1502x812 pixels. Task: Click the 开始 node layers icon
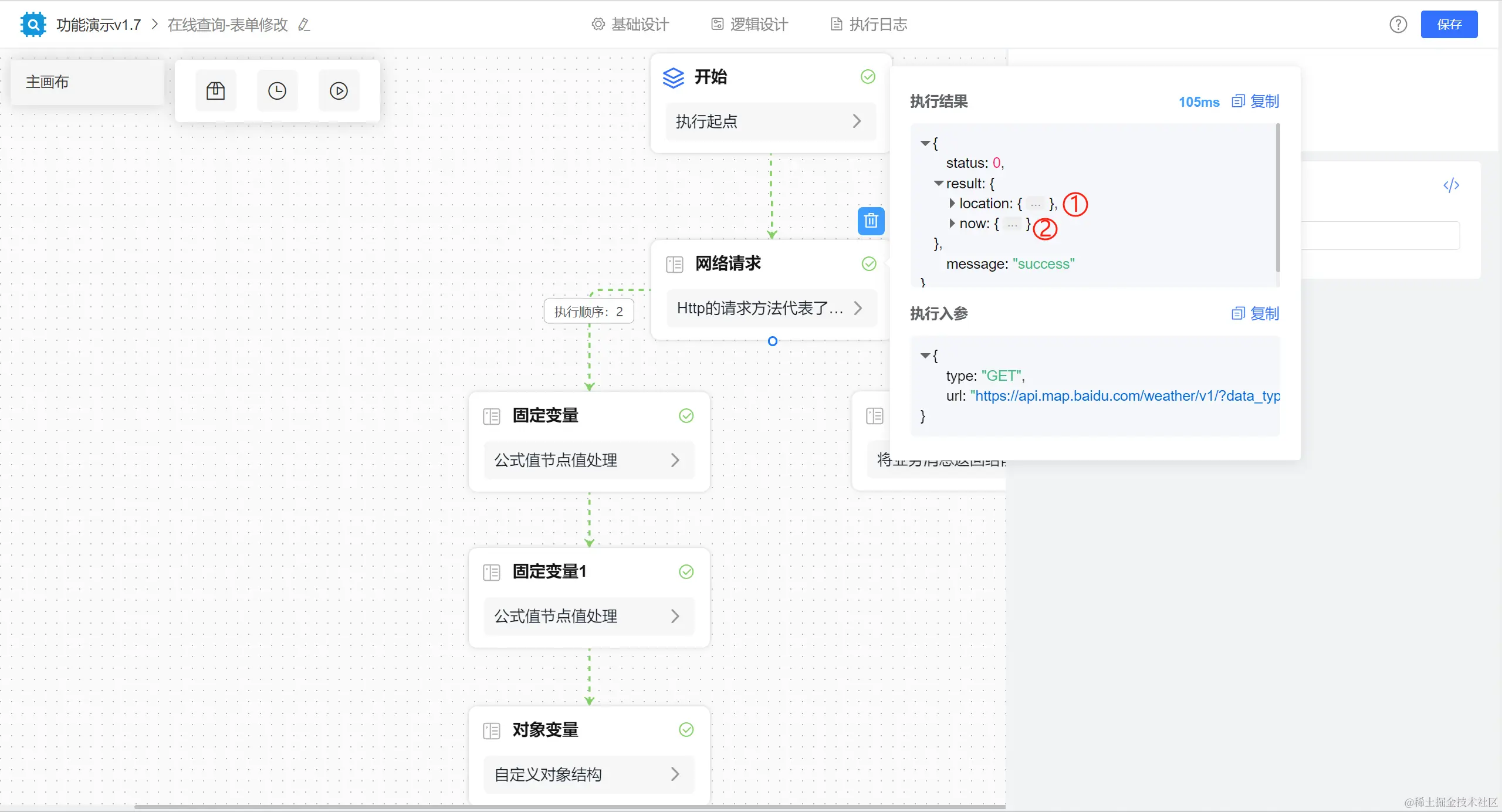(x=673, y=77)
